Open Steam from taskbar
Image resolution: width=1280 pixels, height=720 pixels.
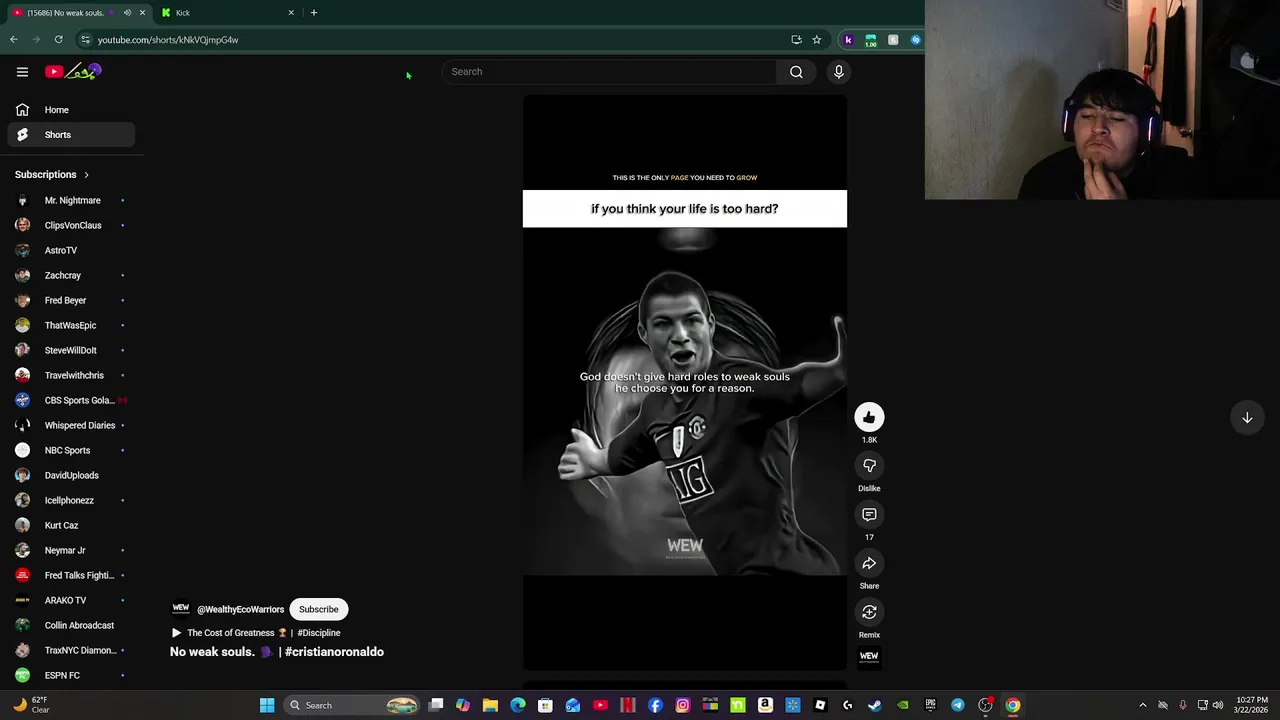(875, 705)
